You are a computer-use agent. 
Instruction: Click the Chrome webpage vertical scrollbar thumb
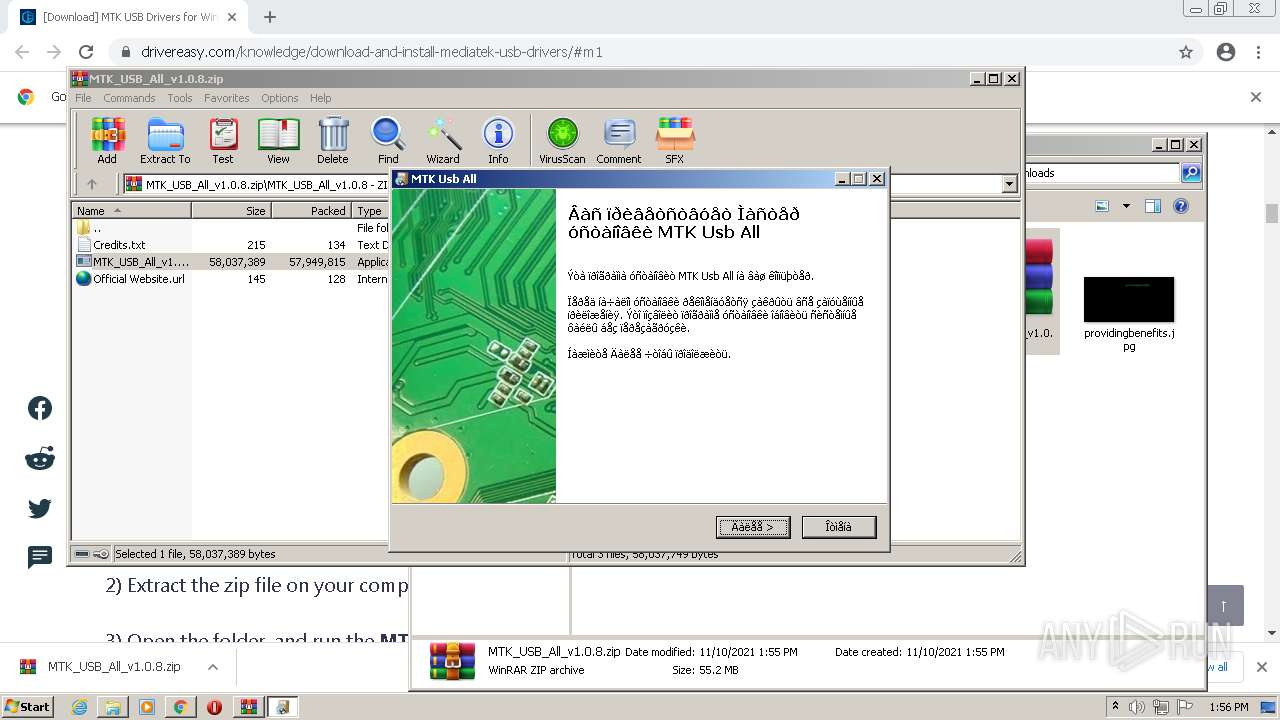click(x=1272, y=213)
